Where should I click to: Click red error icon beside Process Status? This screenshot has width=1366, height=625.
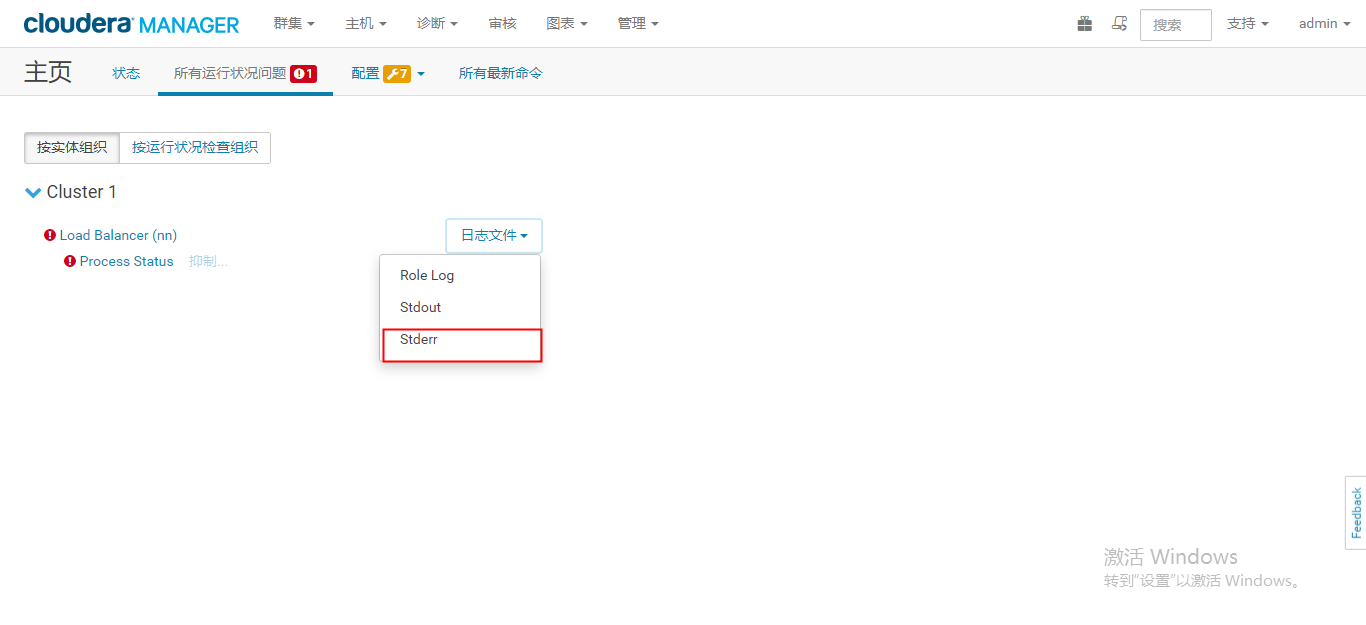click(70, 261)
